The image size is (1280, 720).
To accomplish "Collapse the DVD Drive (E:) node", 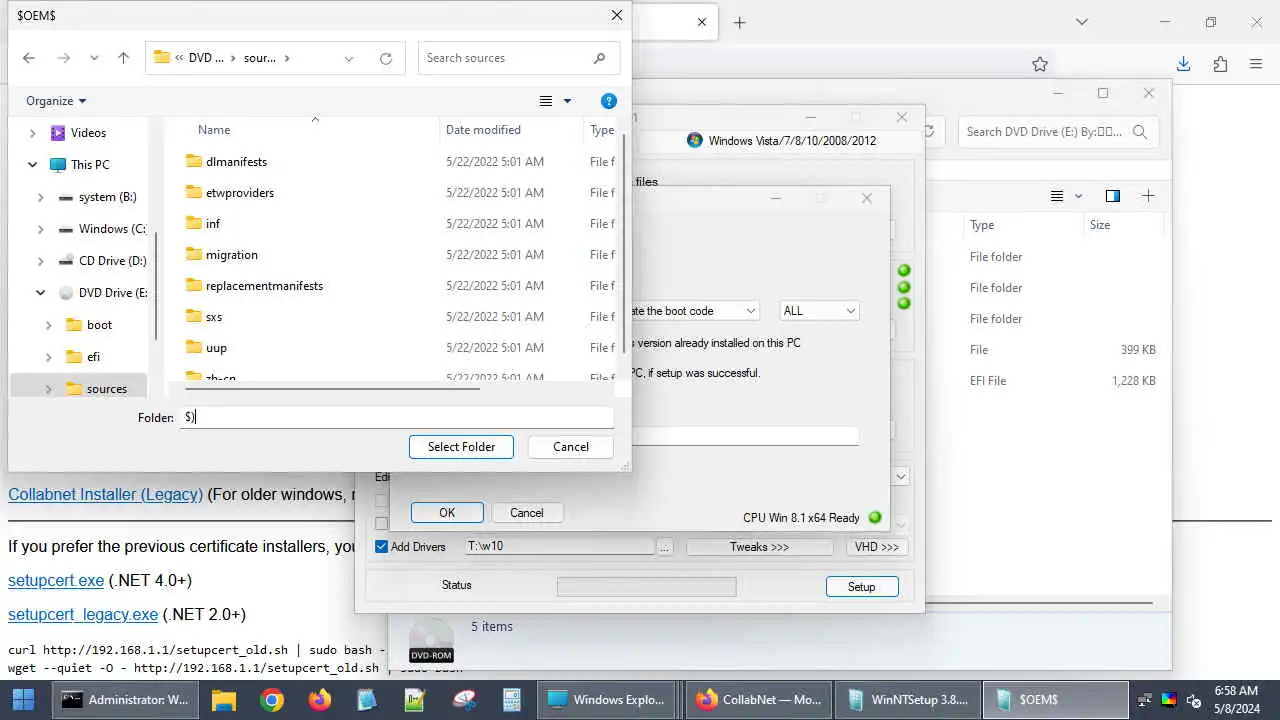I will point(40,293).
